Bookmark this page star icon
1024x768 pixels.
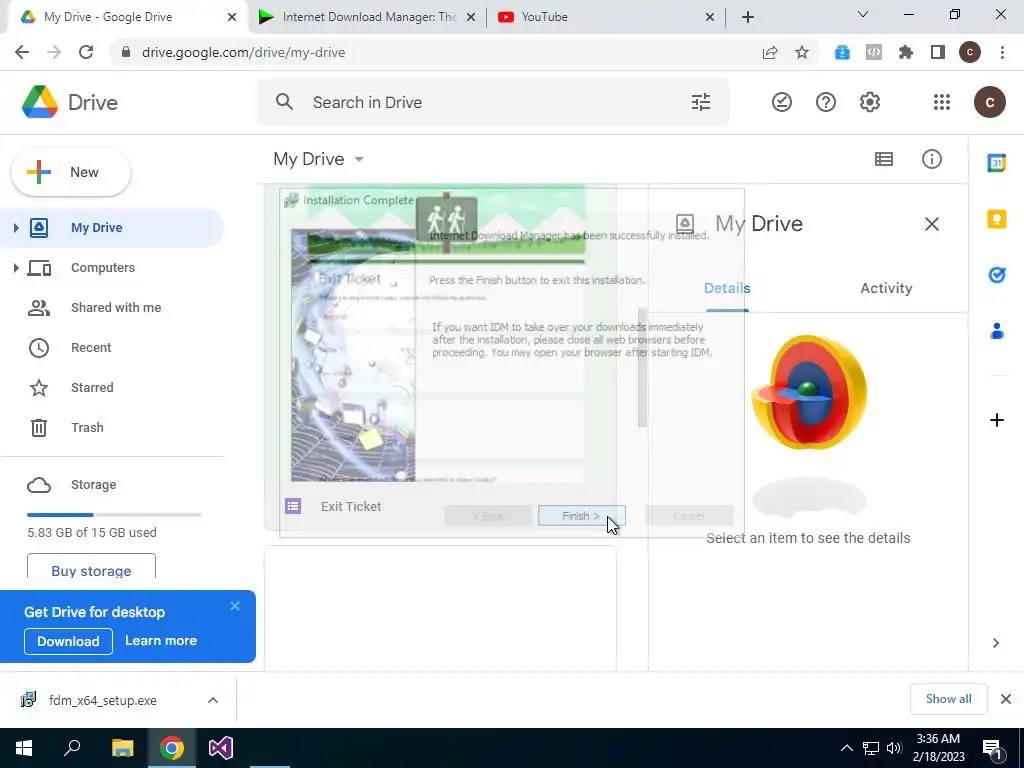click(802, 52)
